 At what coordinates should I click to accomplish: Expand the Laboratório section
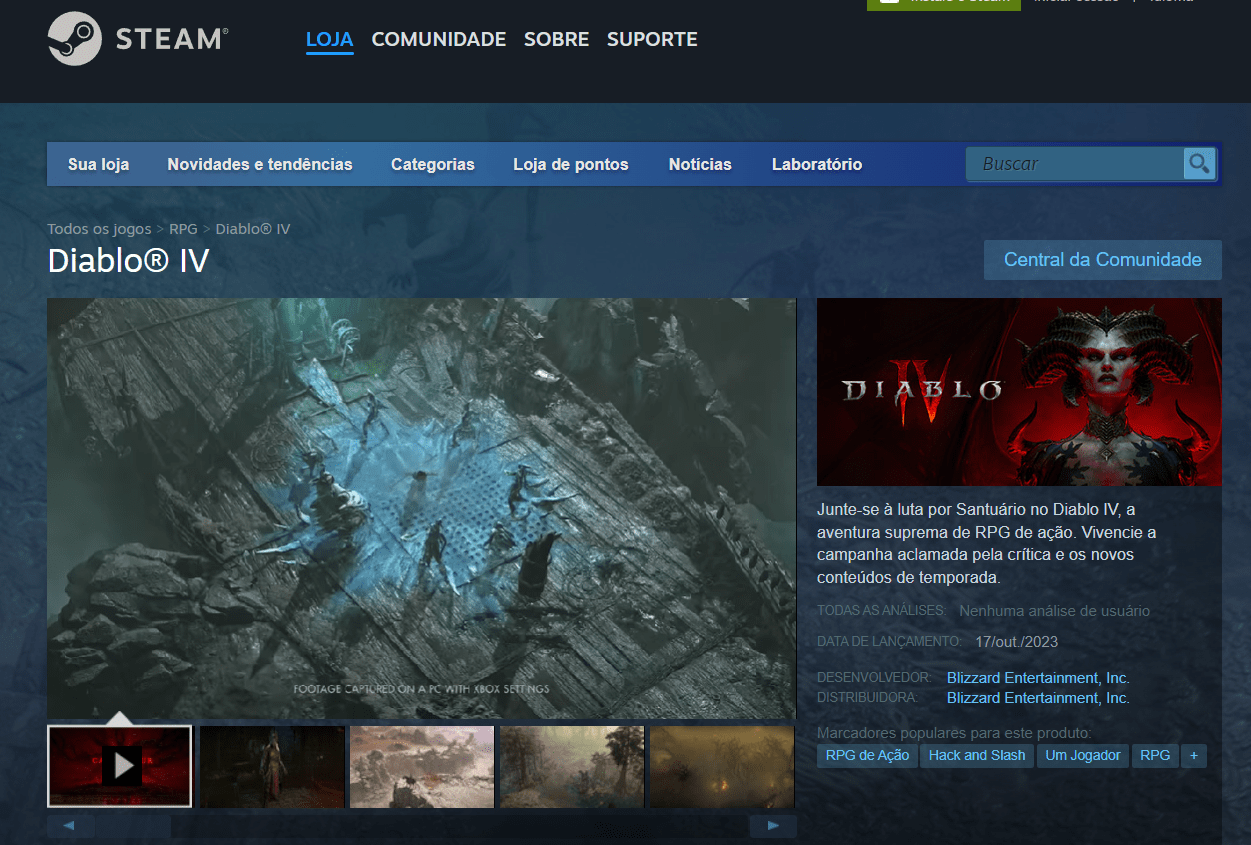coord(816,164)
